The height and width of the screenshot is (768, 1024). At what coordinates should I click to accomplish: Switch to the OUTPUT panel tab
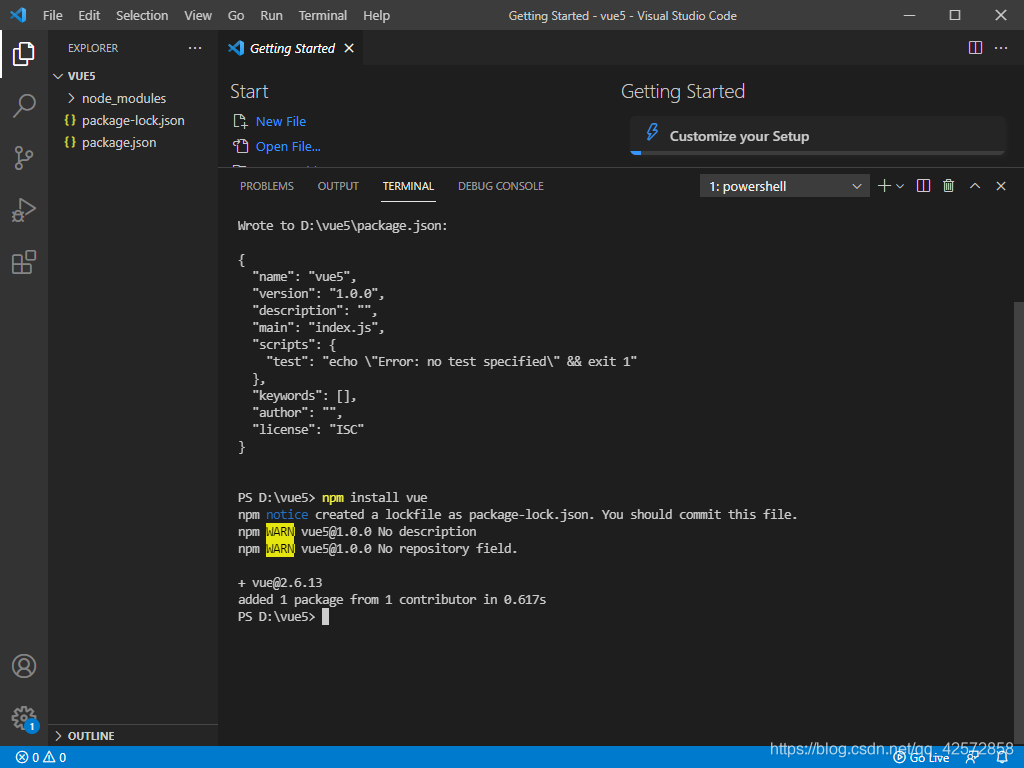click(338, 186)
